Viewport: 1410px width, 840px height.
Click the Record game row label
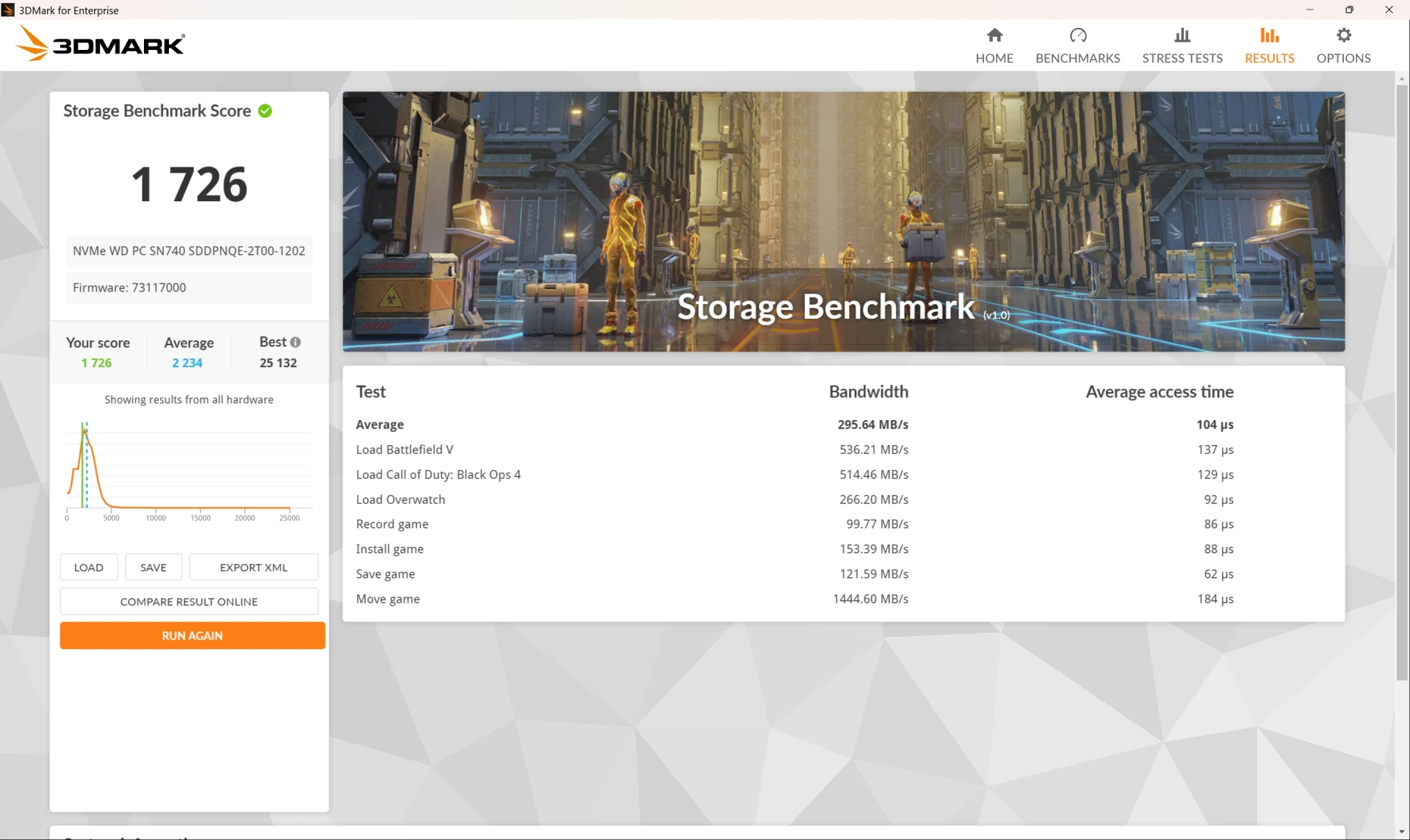pyautogui.click(x=392, y=524)
